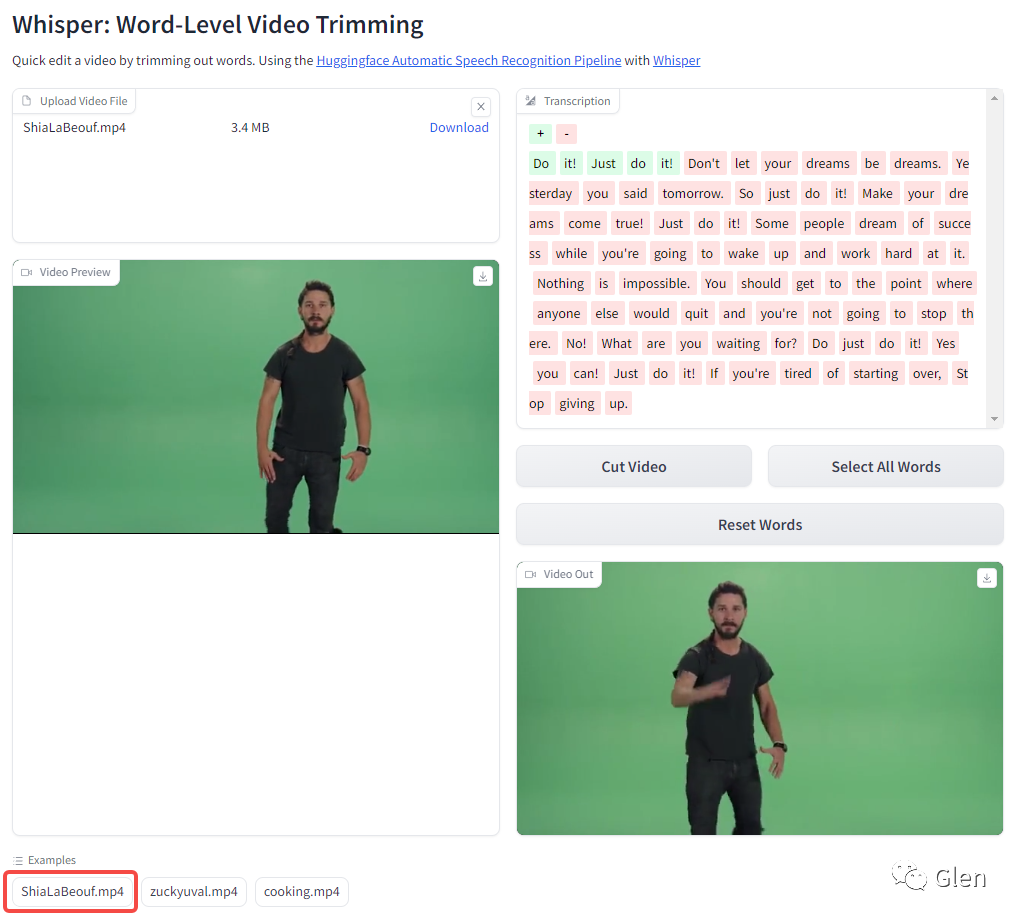This screenshot has height=919, width=1019.
Task: Toggle the word "Make" in transcription
Action: [877, 194]
